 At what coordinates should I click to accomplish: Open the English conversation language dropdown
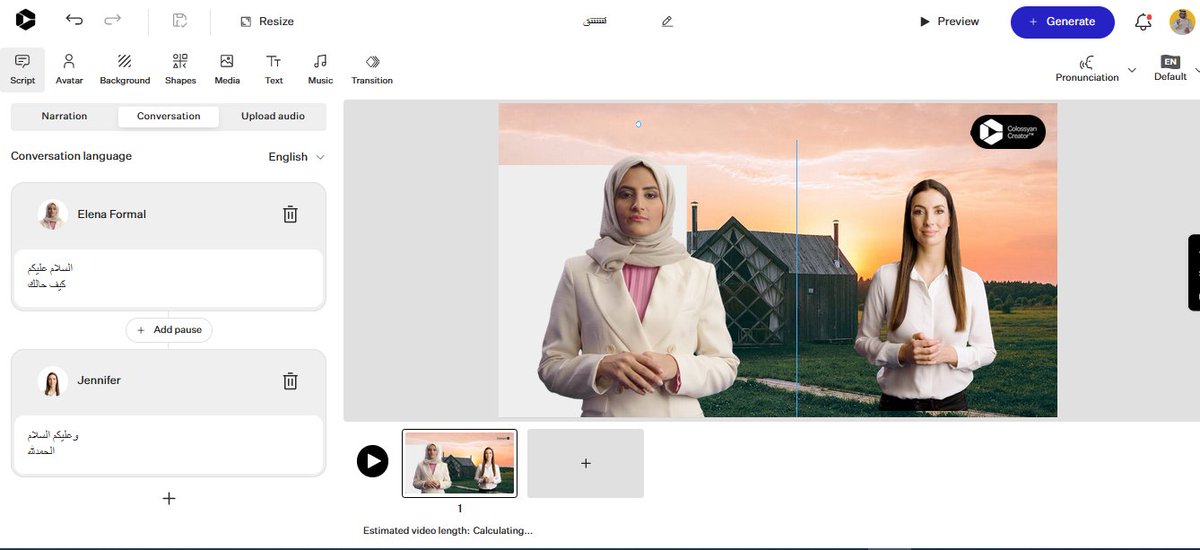click(x=296, y=157)
